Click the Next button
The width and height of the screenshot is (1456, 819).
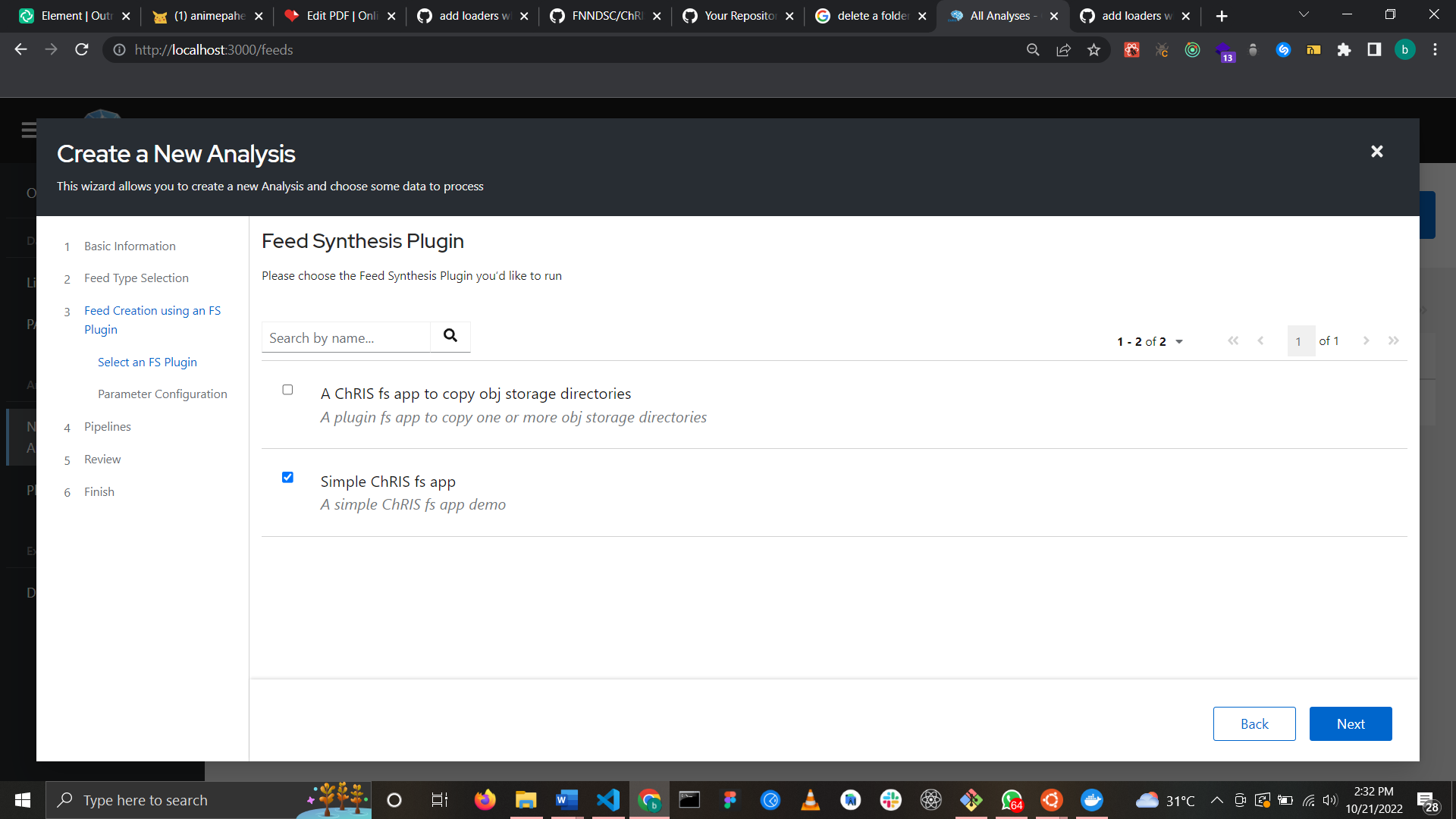pos(1350,724)
